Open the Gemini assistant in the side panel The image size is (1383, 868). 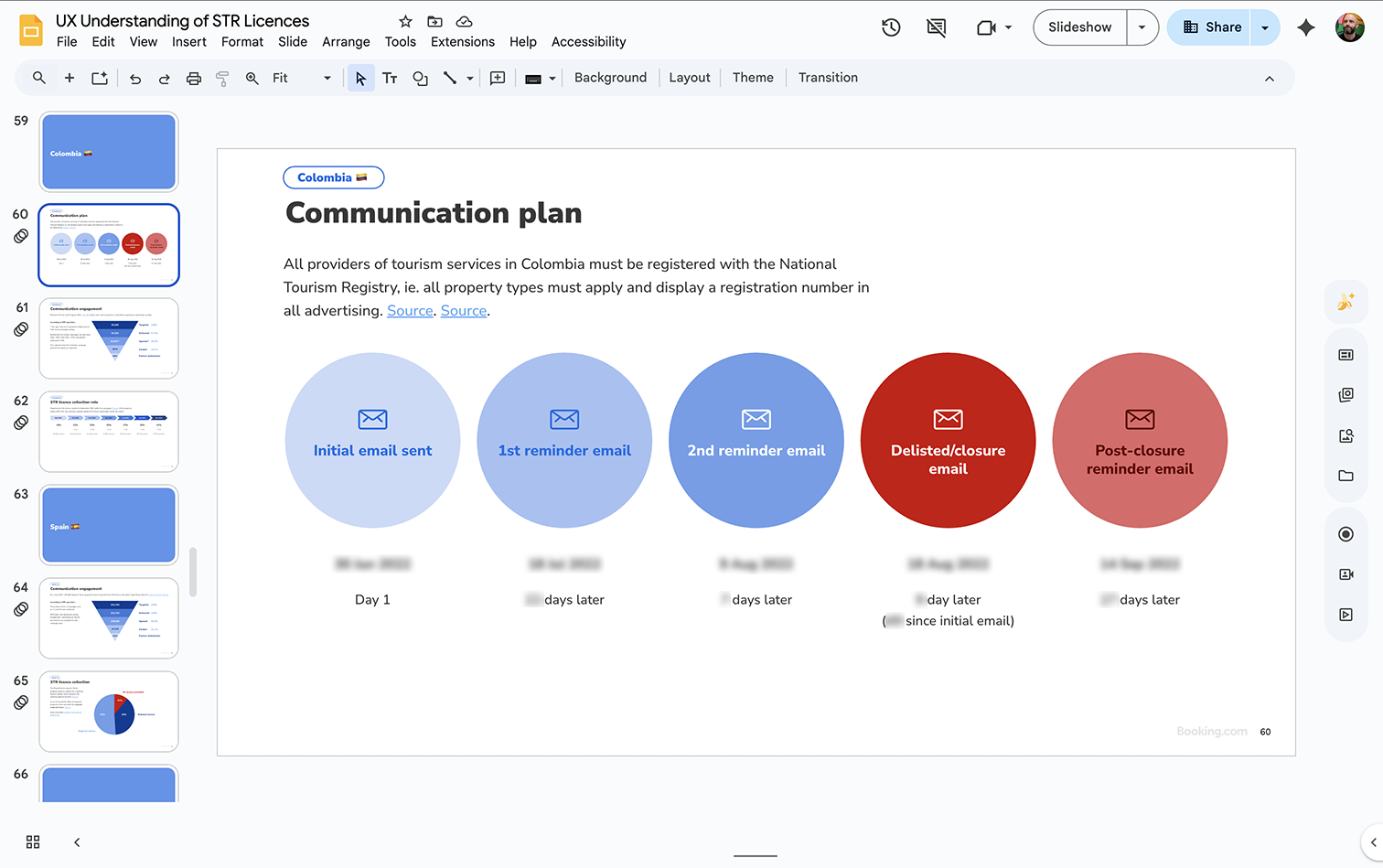1345,302
